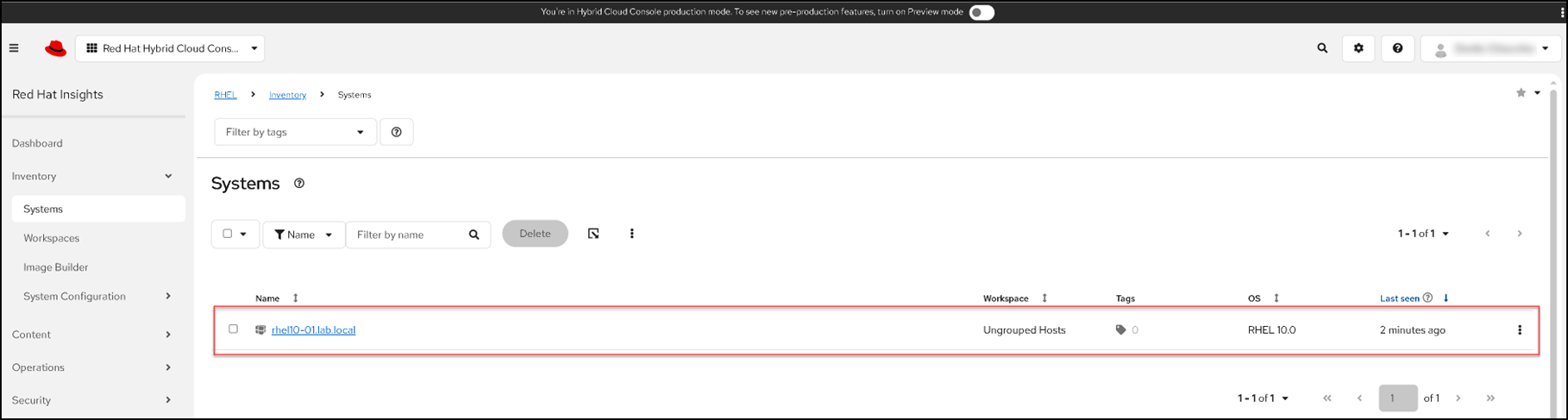Toggle the Preview mode switch
The width and height of the screenshot is (1568, 420).
982,12
